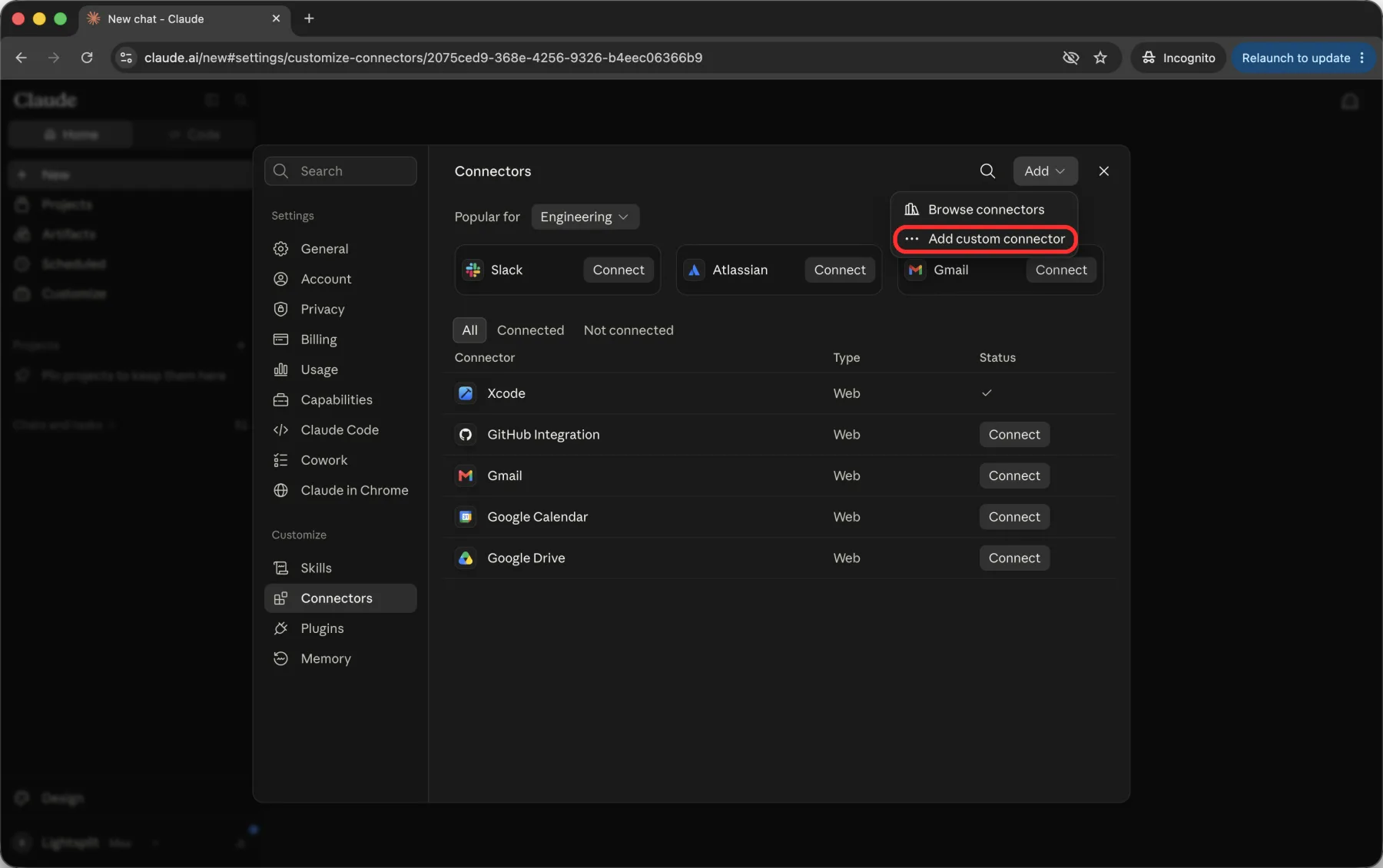Image resolution: width=1383 pixels, height=868 pixels.
Task: Click the Google Drive row name
Action: click(526, 558)
